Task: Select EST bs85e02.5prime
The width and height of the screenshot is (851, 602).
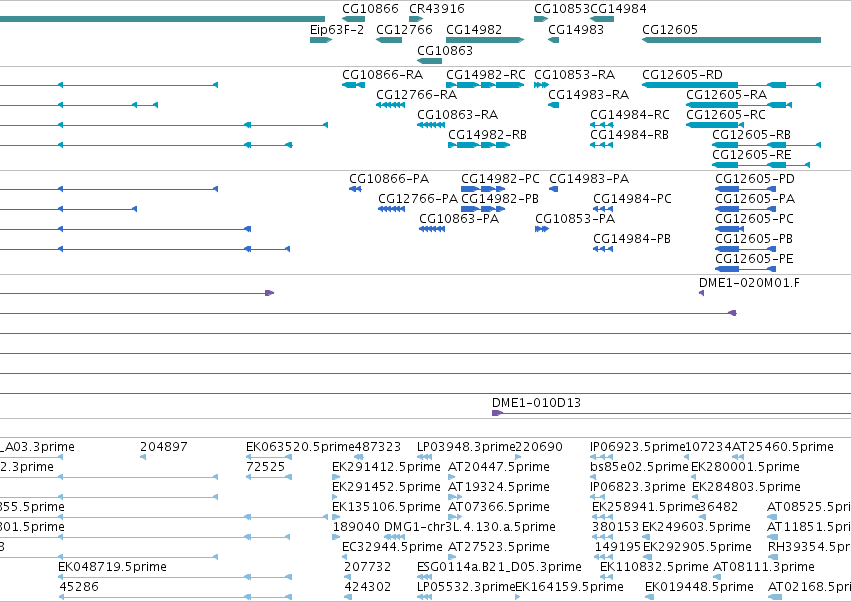Action: (639, 467)
